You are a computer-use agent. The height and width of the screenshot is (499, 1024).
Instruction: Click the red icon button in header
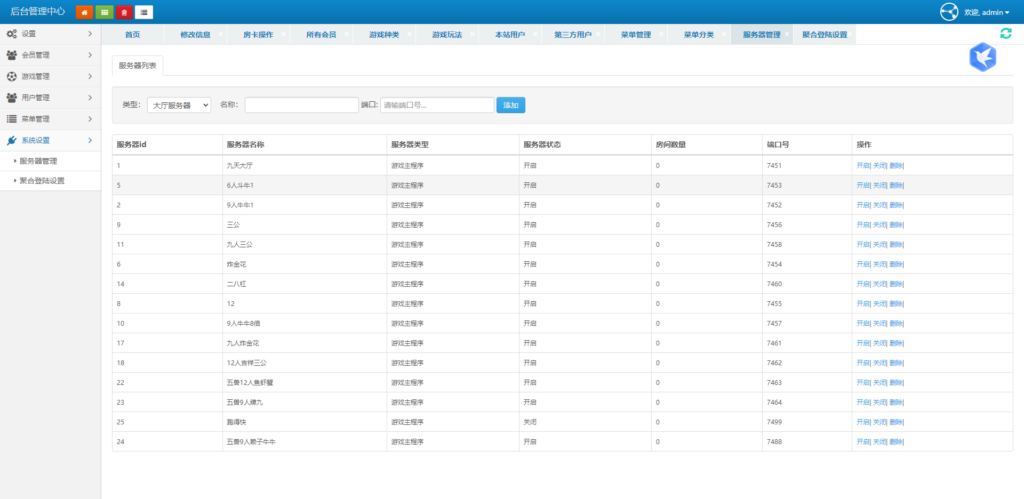tap(124, 12)
